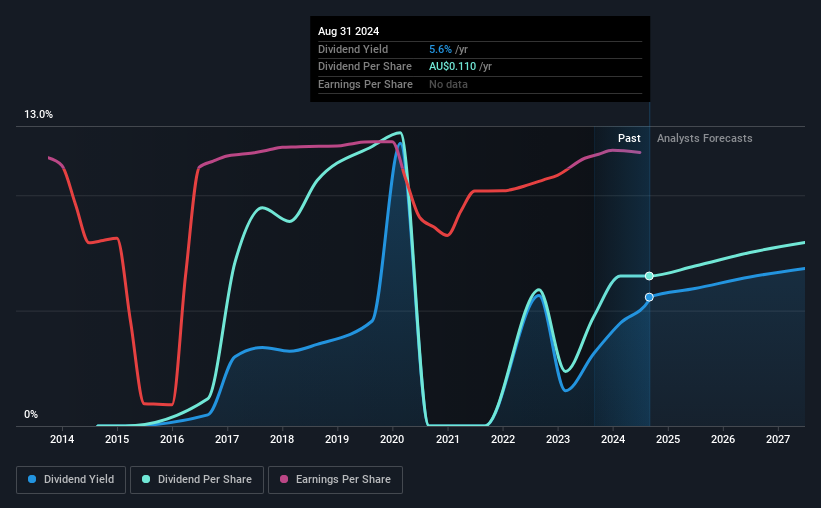Click the tooltip 'Dividend Per Share' row label
Viewport: 821px width, 508px height.
(365, 67)
